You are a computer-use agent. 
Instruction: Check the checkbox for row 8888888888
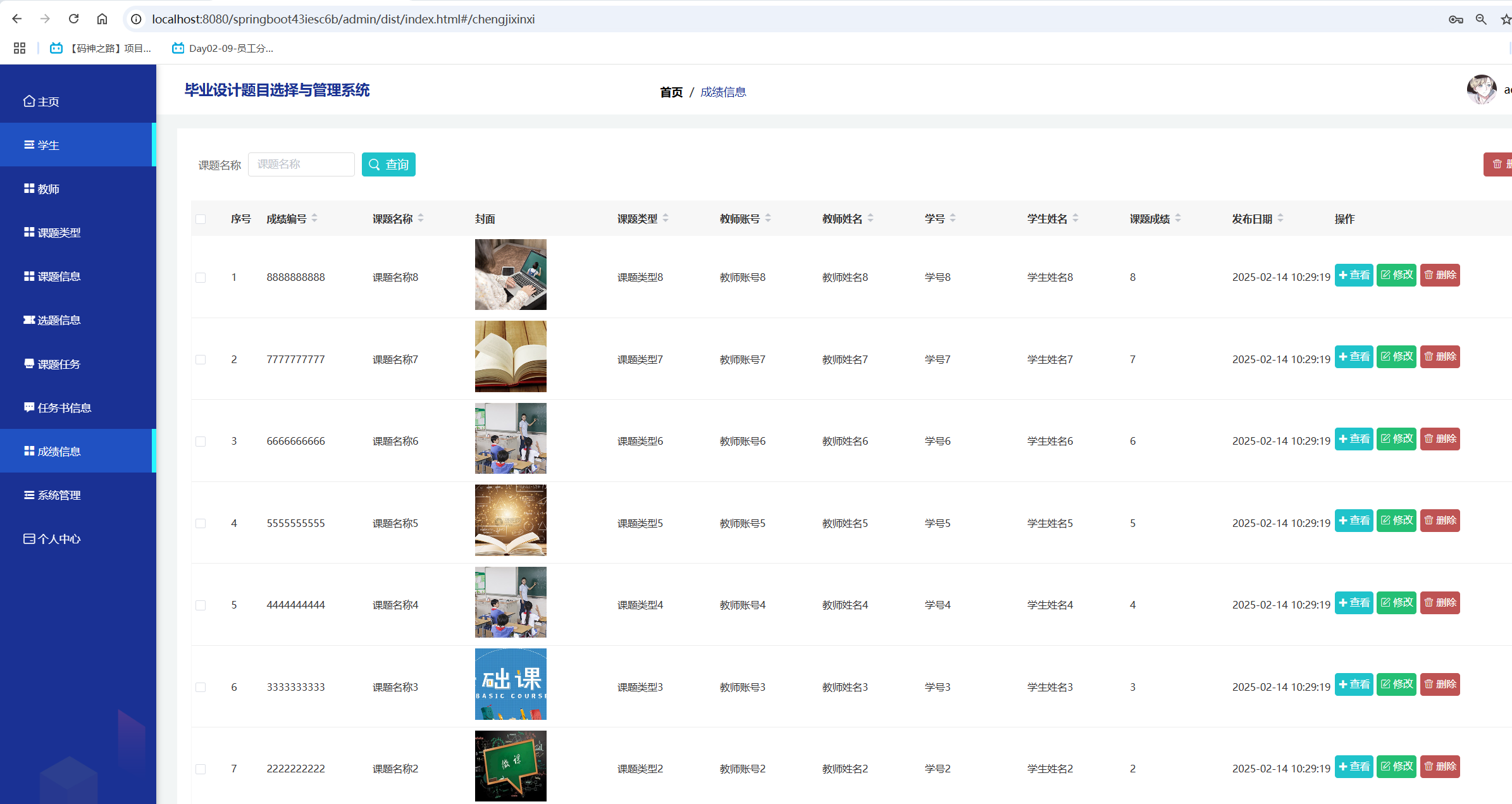click(201, 277)
